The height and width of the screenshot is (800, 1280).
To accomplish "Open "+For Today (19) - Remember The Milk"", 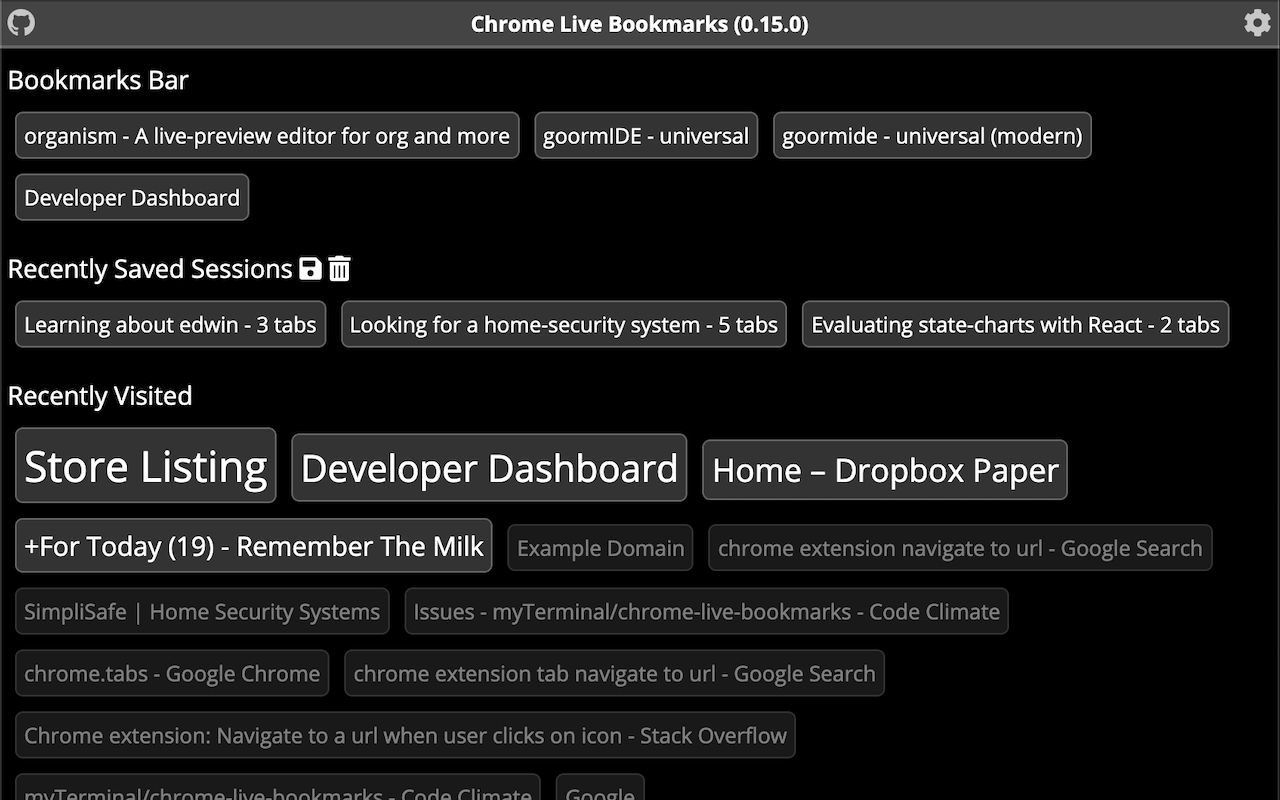I will point(252,546).
